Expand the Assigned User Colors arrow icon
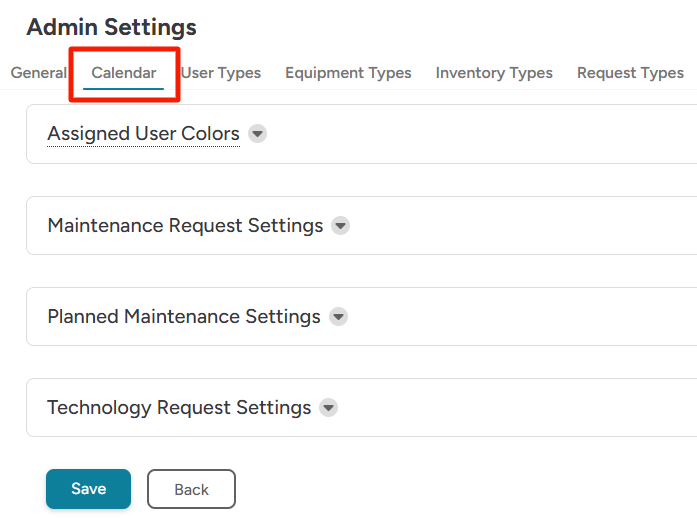Viewport: 697px width, 531px height. coord(257,134)
